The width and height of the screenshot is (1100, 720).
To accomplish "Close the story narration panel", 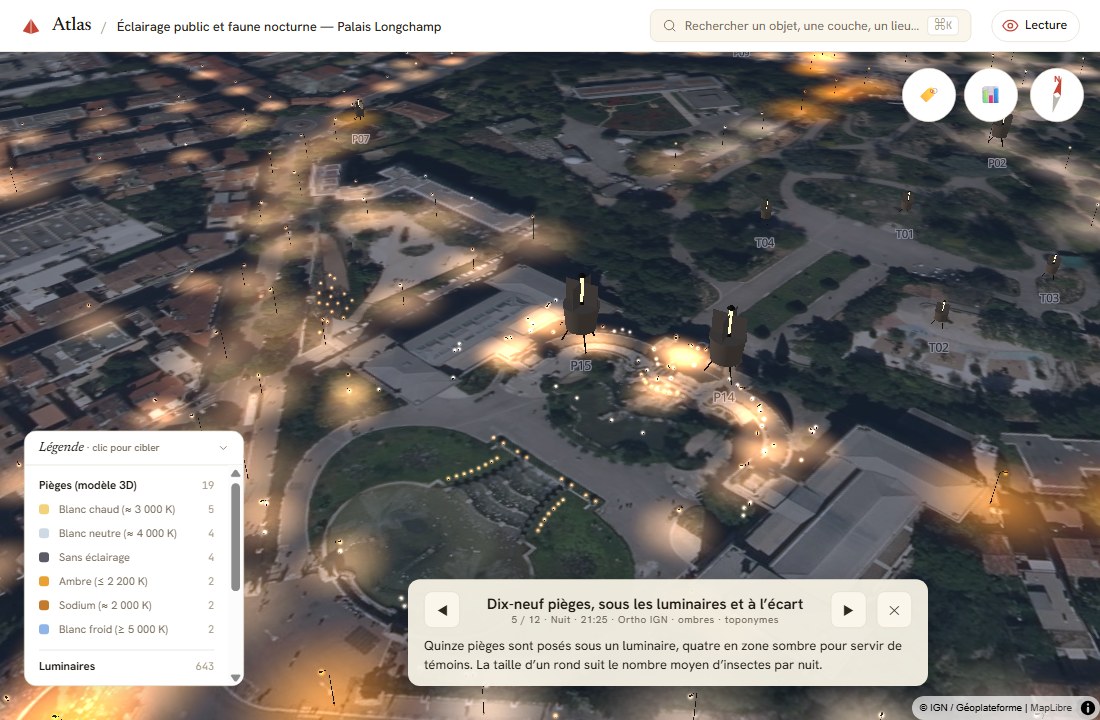I will (894, 610).
